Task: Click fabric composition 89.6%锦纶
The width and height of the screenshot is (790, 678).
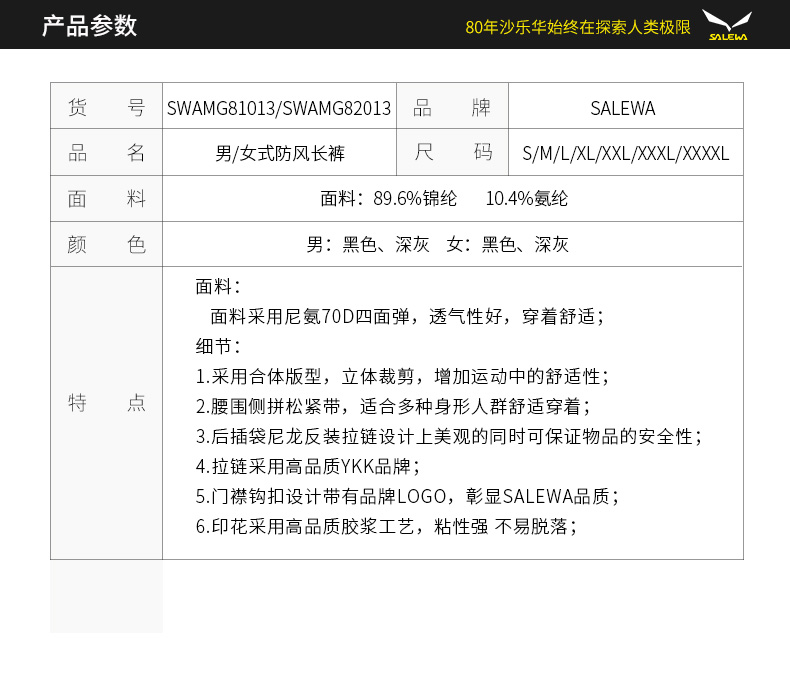Action: [x=415, y=198]
